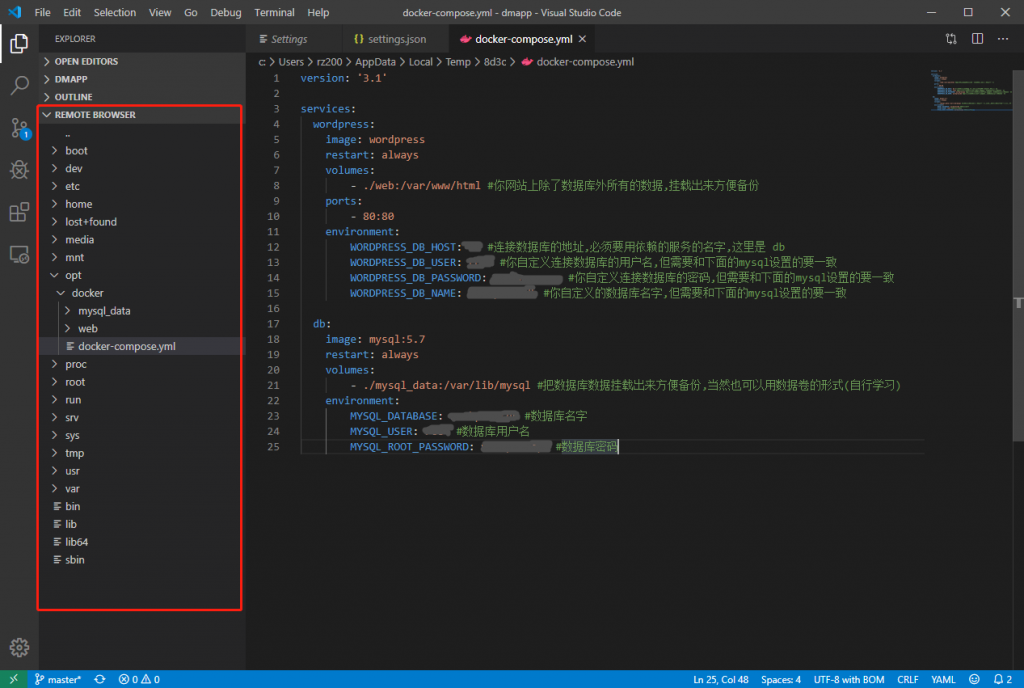This screenshot has width=1024, height=688.
Task: Open the Search view icon
Action: click(x=19, y=85)
